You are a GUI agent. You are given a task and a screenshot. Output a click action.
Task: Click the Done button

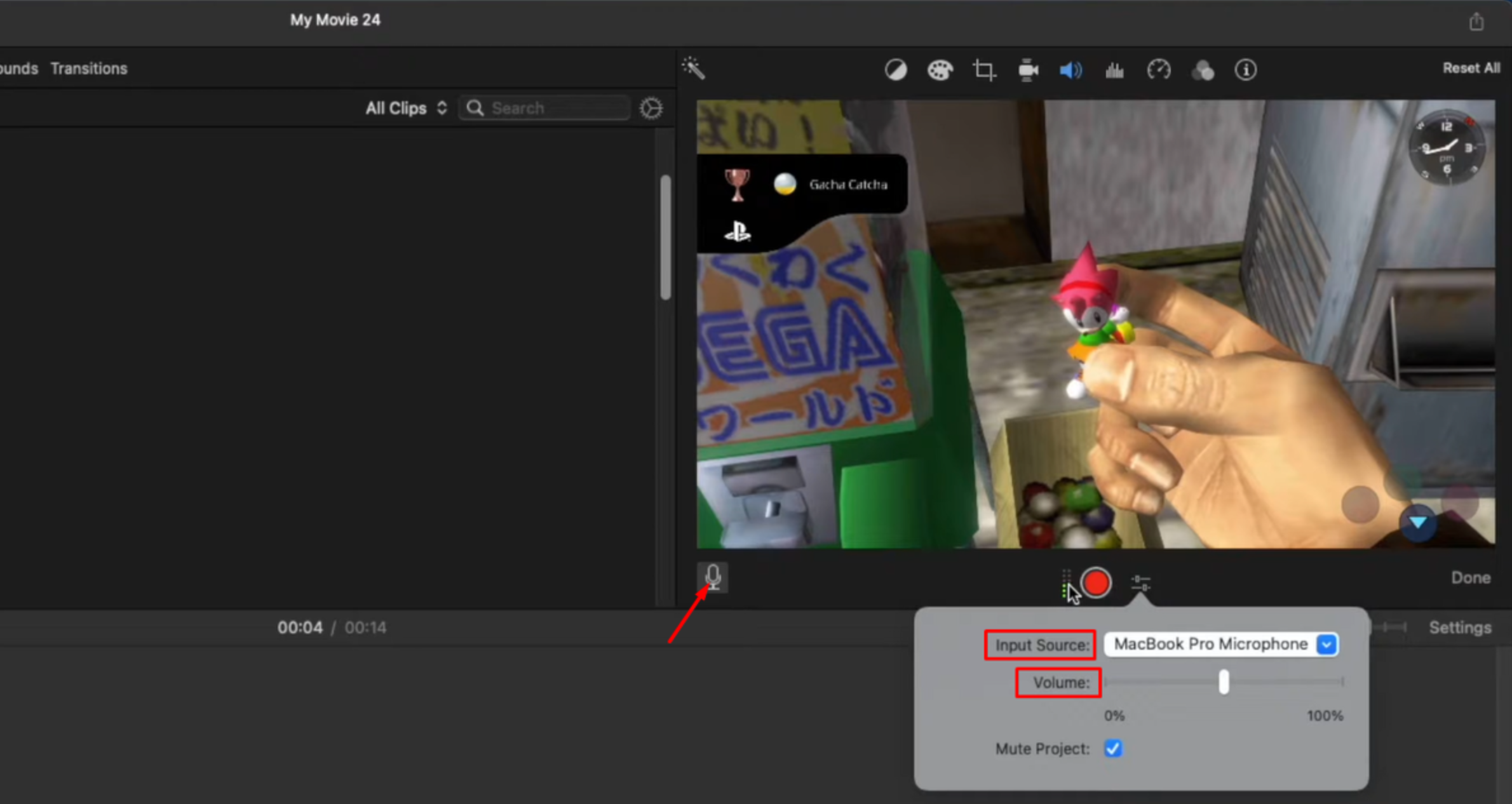tap(1471, 577)
